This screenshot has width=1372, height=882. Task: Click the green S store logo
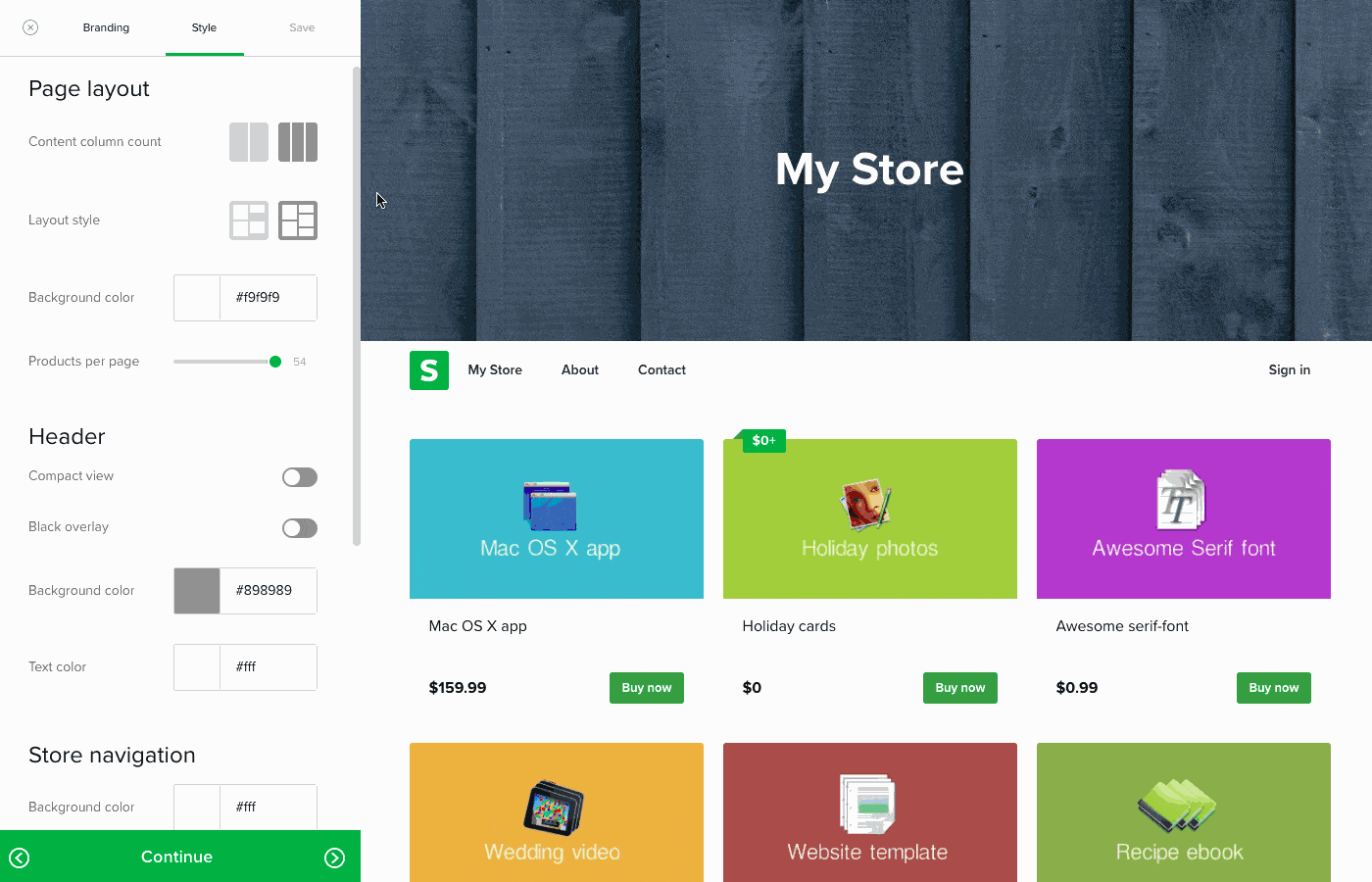click(428, 370)
